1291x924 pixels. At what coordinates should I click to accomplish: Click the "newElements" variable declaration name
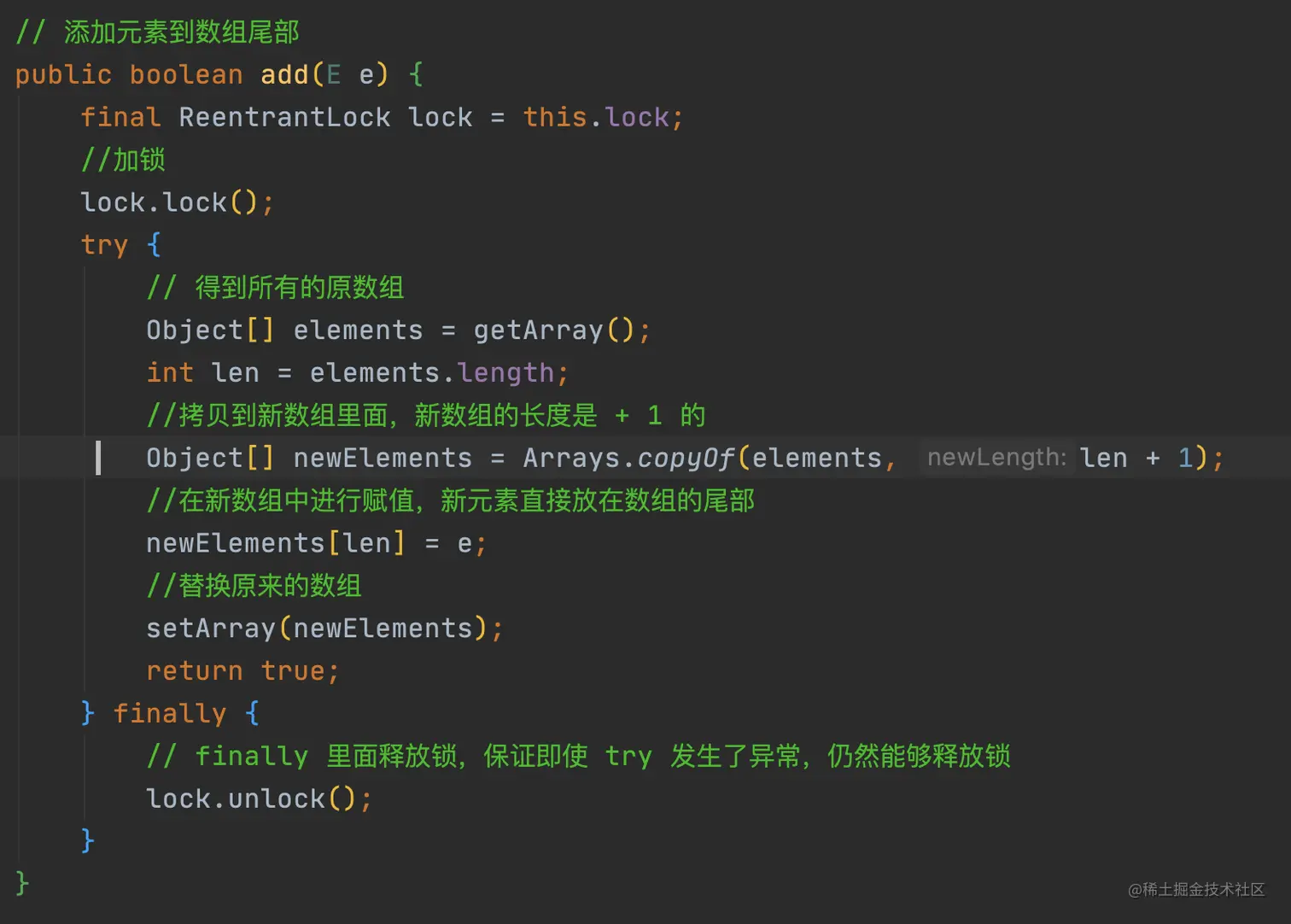pos(383,458)
